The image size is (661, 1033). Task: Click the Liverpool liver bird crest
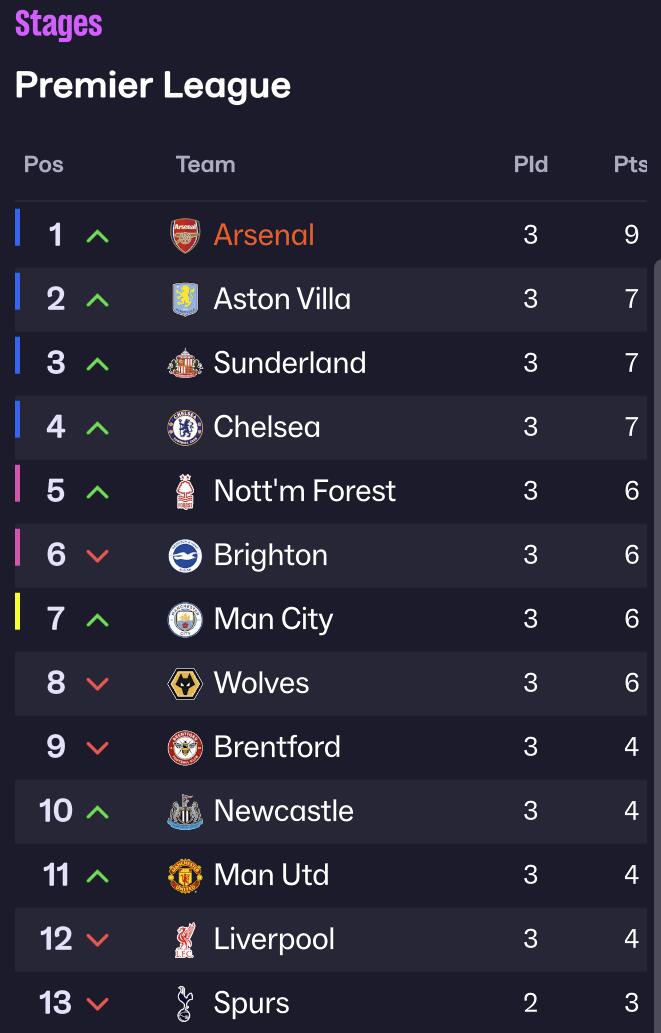[x=185, y=939]
